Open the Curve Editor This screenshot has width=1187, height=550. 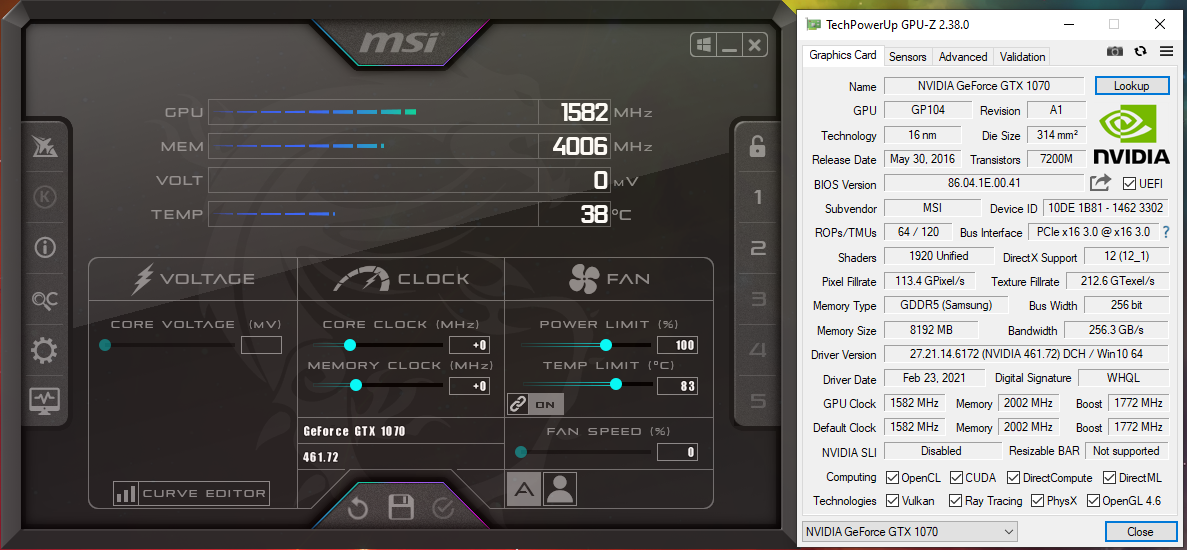point(192,494)
